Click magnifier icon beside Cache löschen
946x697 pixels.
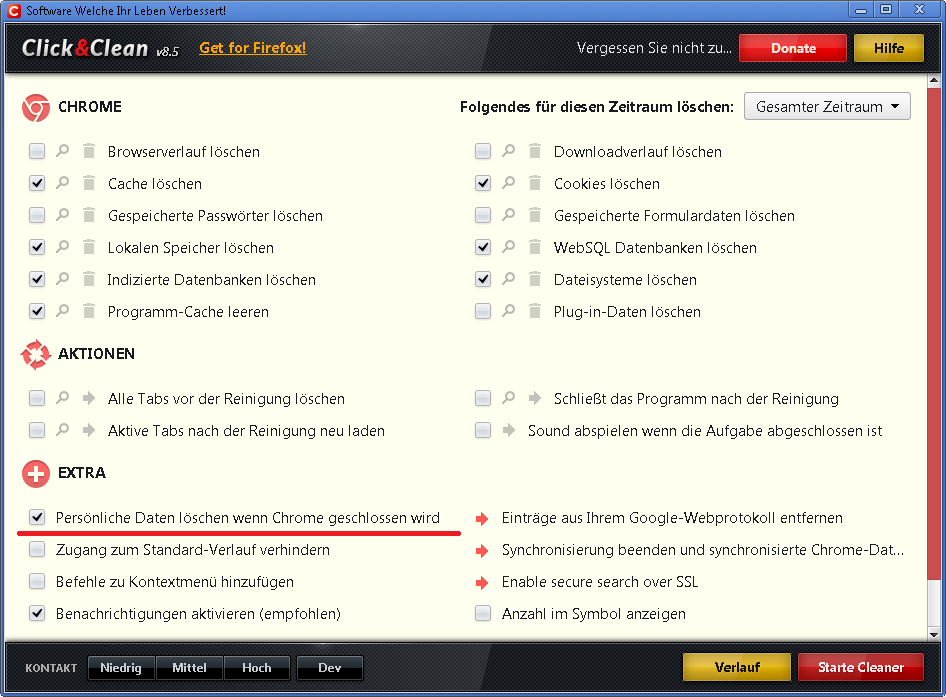pyautogui.click(x=63, y=183)
